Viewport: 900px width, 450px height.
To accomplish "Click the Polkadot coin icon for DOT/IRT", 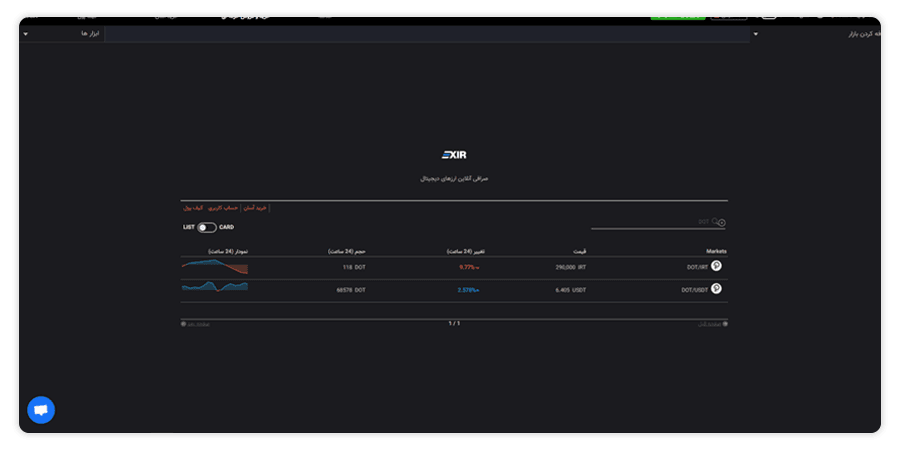I will [x=716, y=266].
